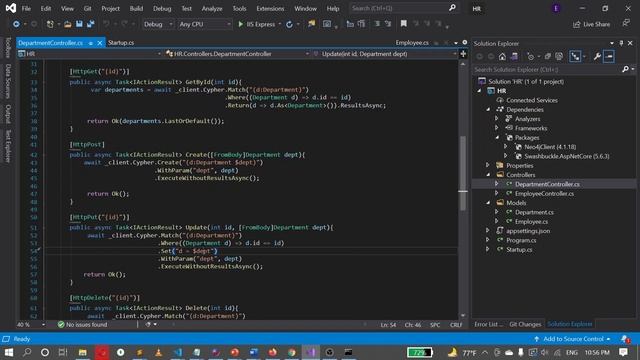The width and height of the screenshot is (640, 360).
Task: Expand the Neo4jClient package node
Action: [x=506, y=147]
